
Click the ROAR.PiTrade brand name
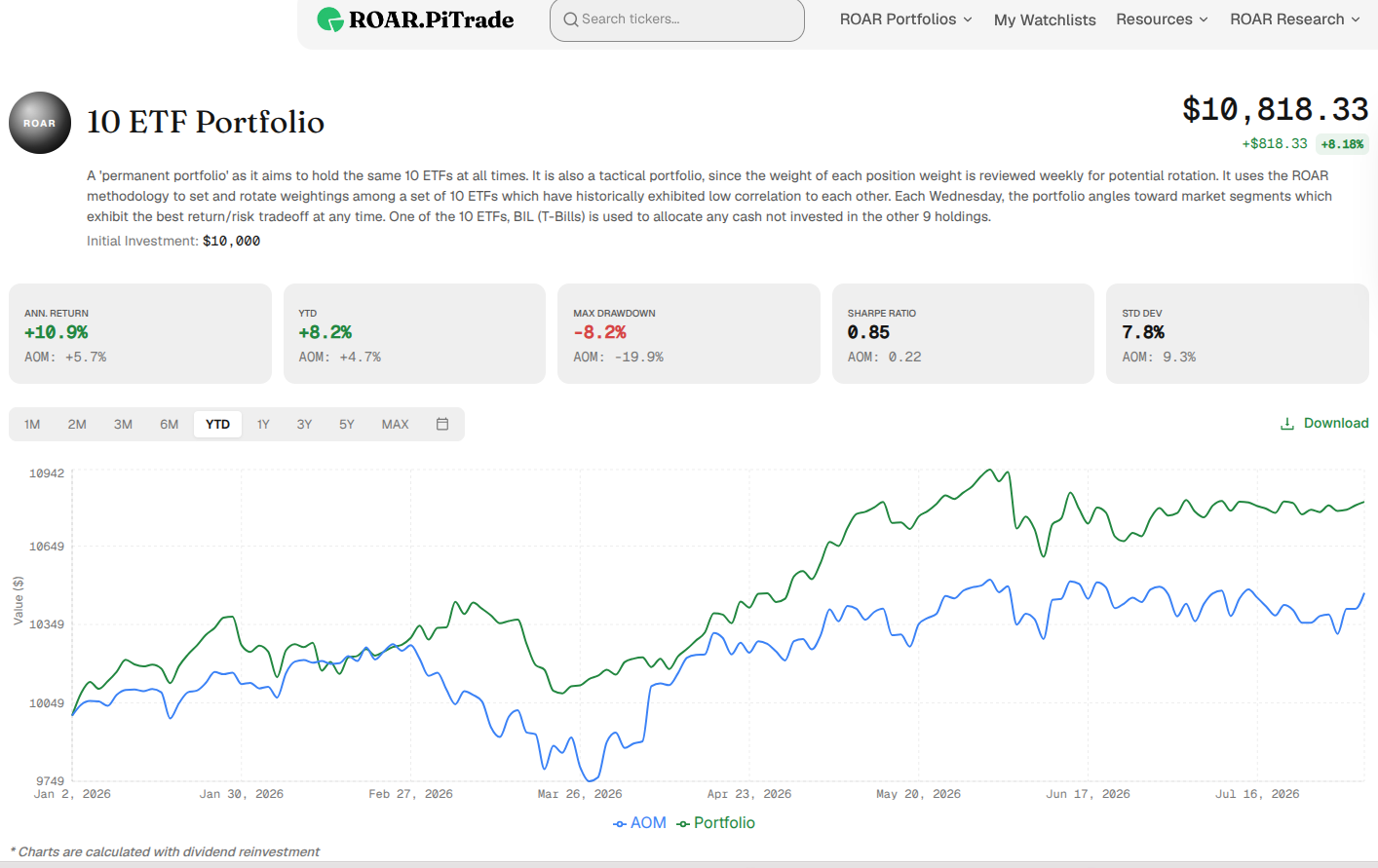[x=431, y=19]
